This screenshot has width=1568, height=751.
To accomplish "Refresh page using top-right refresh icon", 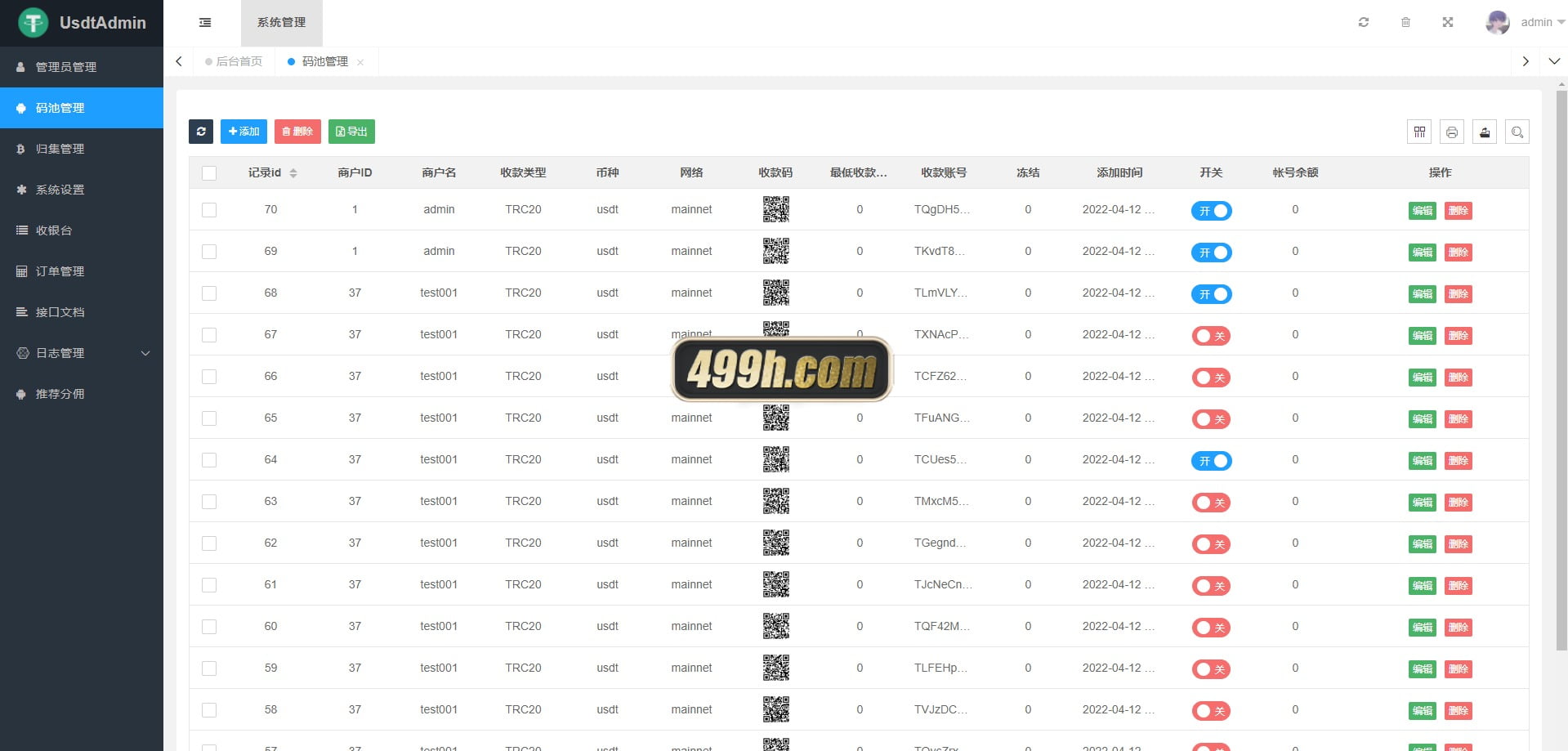I will point(1364,22).
